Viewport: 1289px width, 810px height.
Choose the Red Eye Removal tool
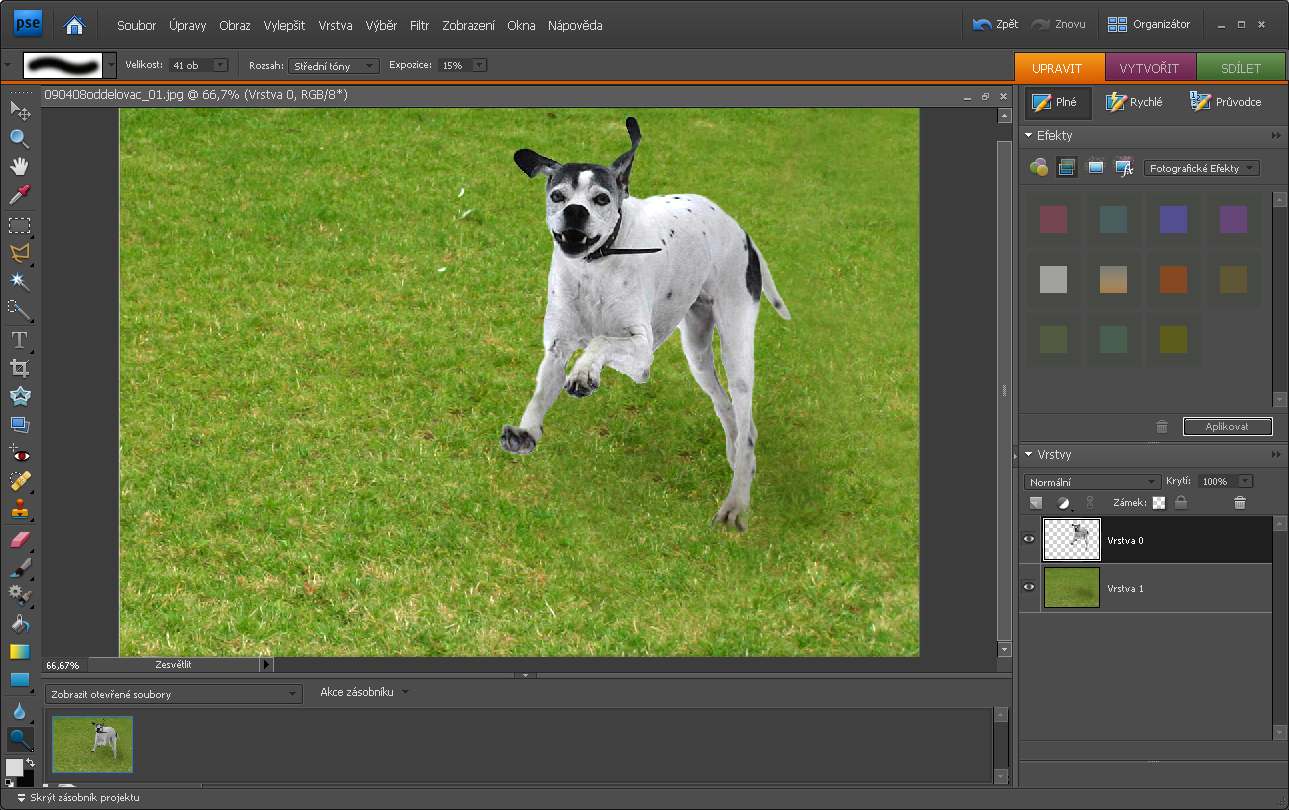click(x=19, y=454)
